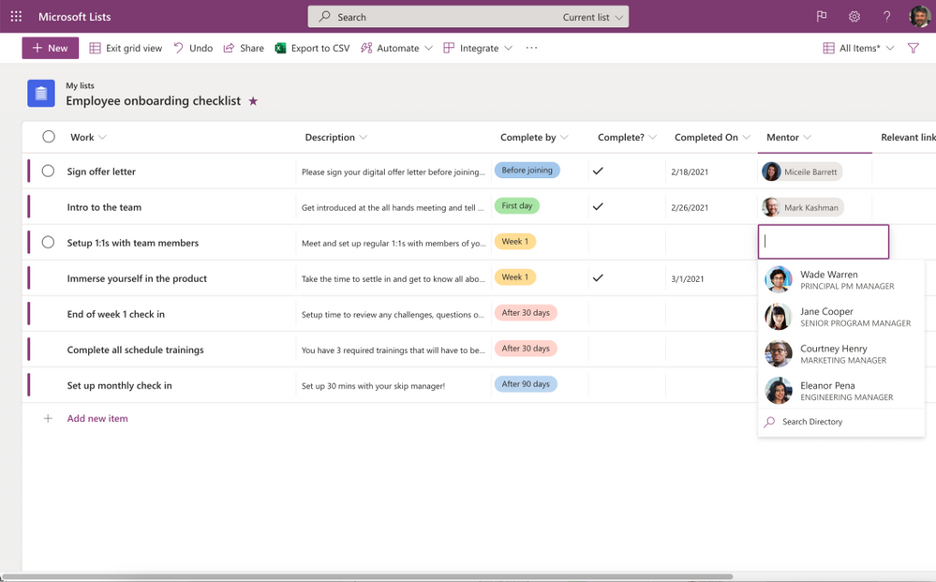The image size is (936, 582).
Task: Expand the Automate dropdown
Action: 397,48
